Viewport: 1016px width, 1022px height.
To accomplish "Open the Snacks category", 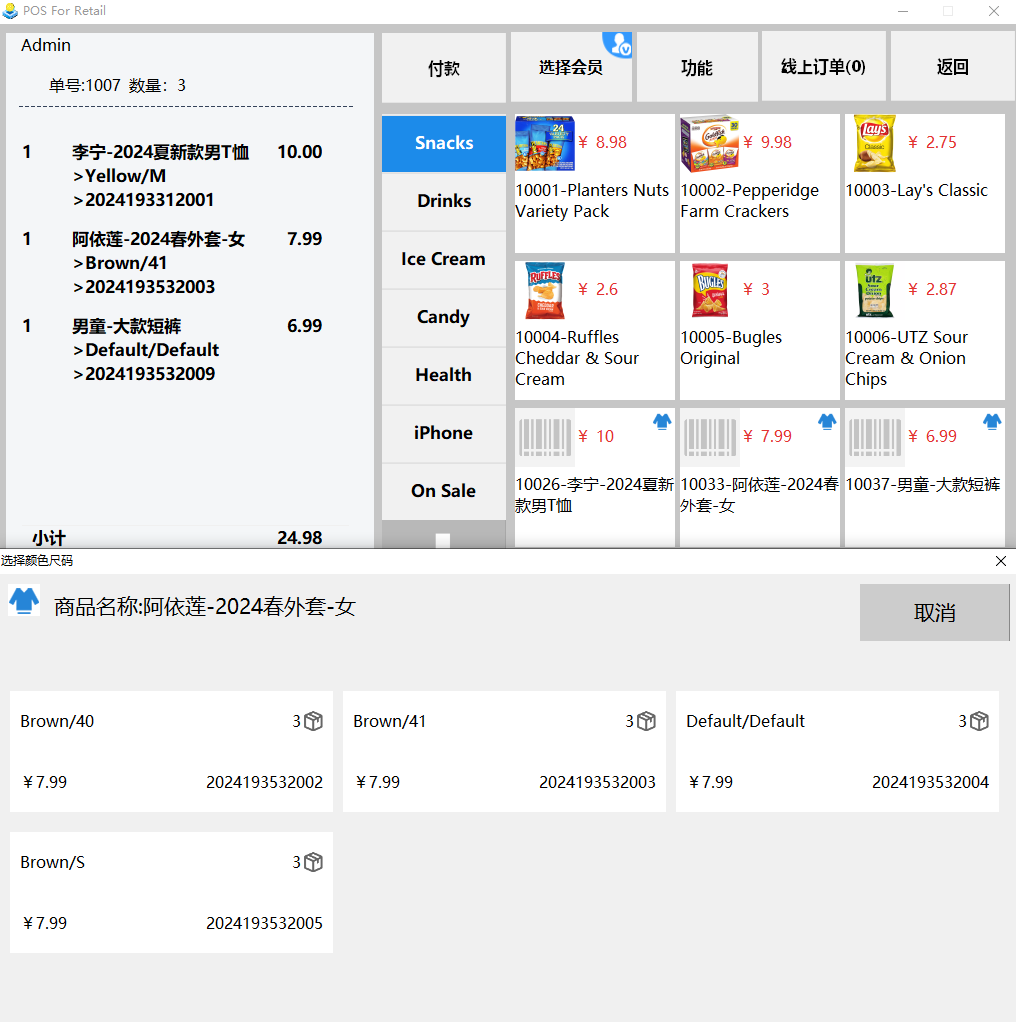I will pyautogui.click(x=444, y=143).
